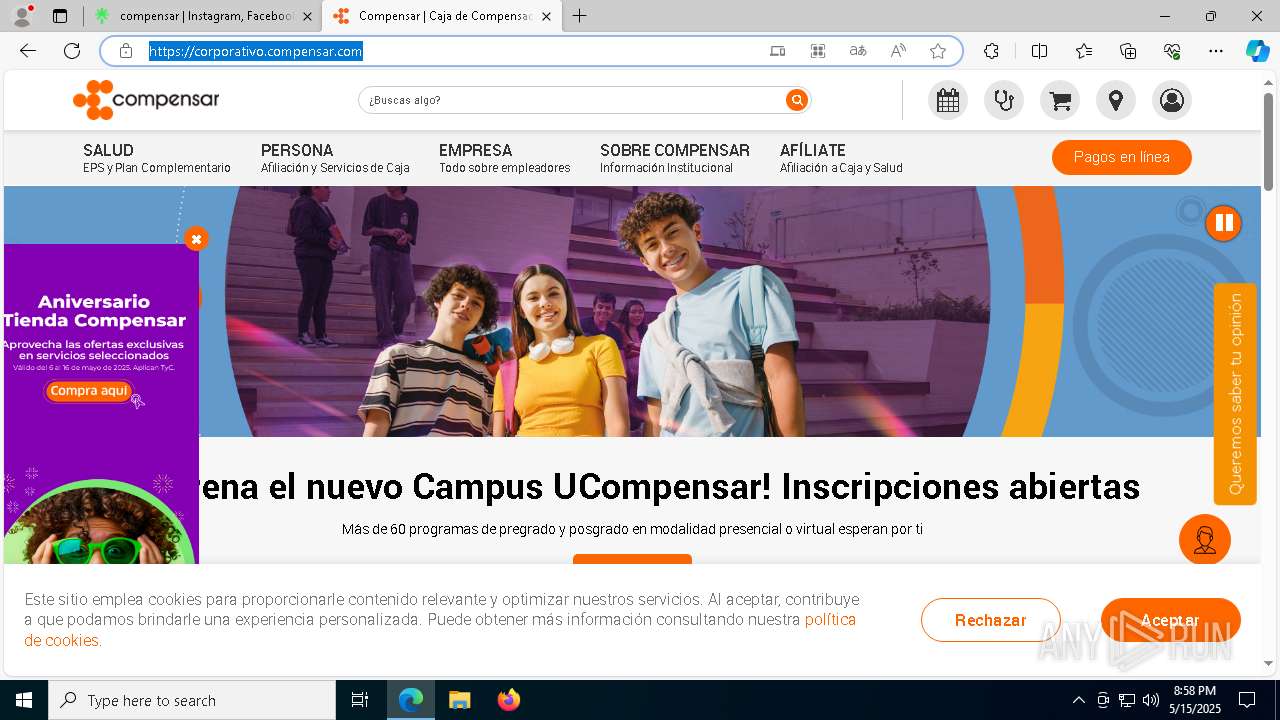The width and height of the screenshot is (1280, 720).
Task: Open the calendar icon in site header
Action: (948, 100)
